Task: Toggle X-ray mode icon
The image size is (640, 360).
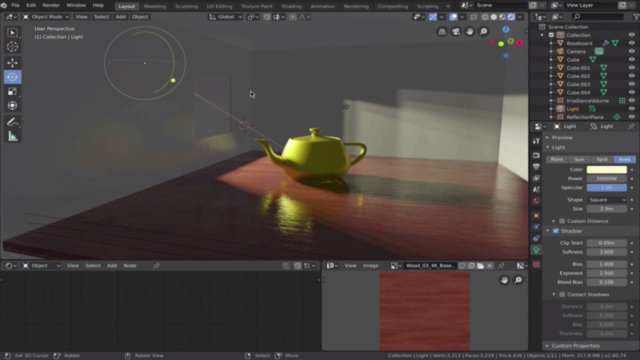Action: click(473, 17)
